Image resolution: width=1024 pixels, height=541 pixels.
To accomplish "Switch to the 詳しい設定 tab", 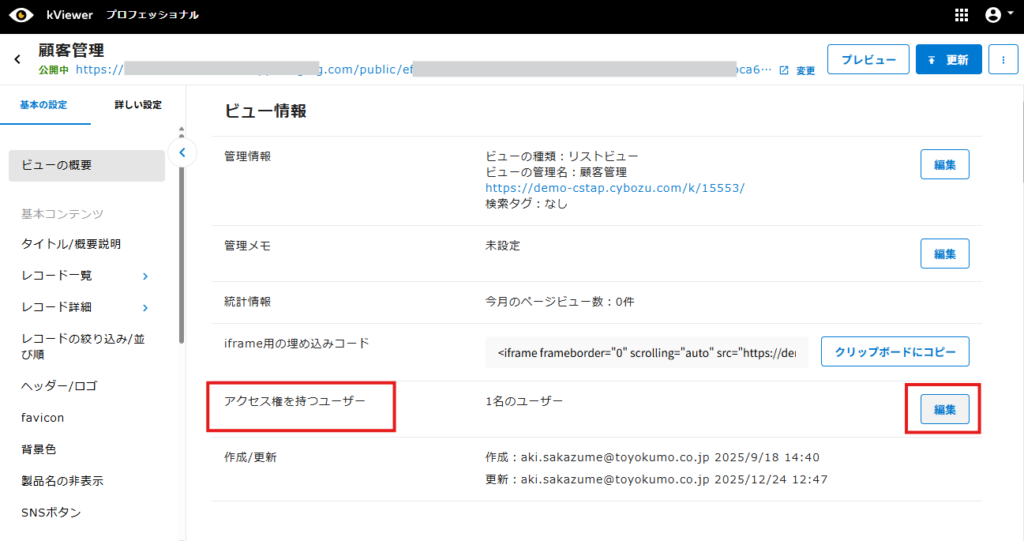I will coord(137,105).
